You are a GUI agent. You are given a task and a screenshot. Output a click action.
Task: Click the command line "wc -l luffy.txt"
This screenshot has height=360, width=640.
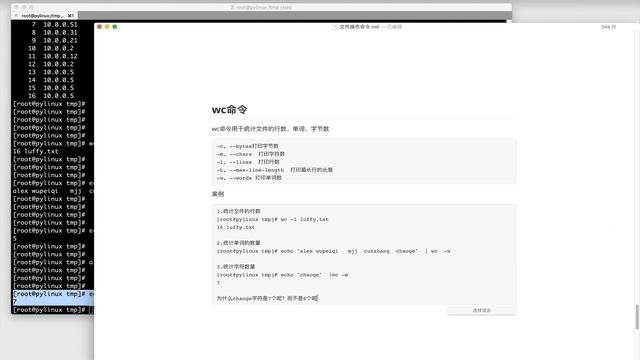click(x=272, y=219)
